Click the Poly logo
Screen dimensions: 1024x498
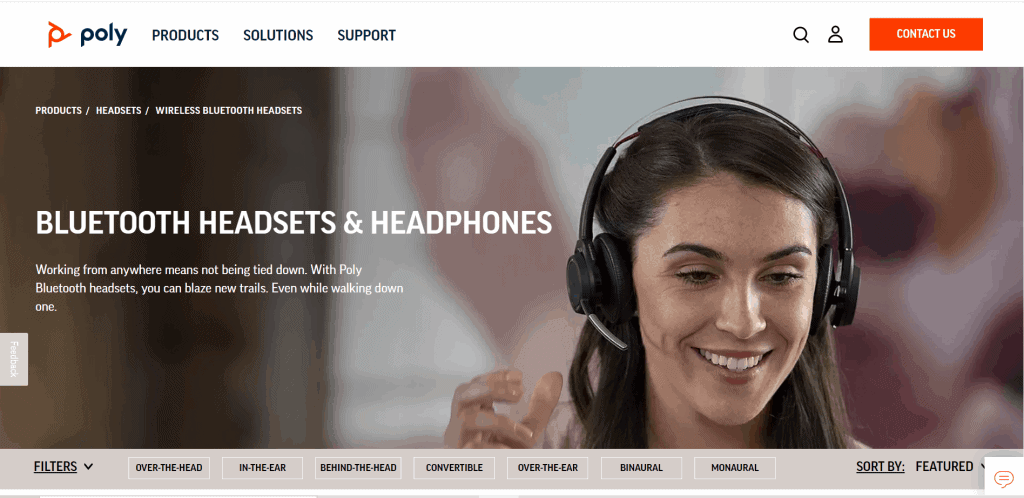[x=88, y=35]
